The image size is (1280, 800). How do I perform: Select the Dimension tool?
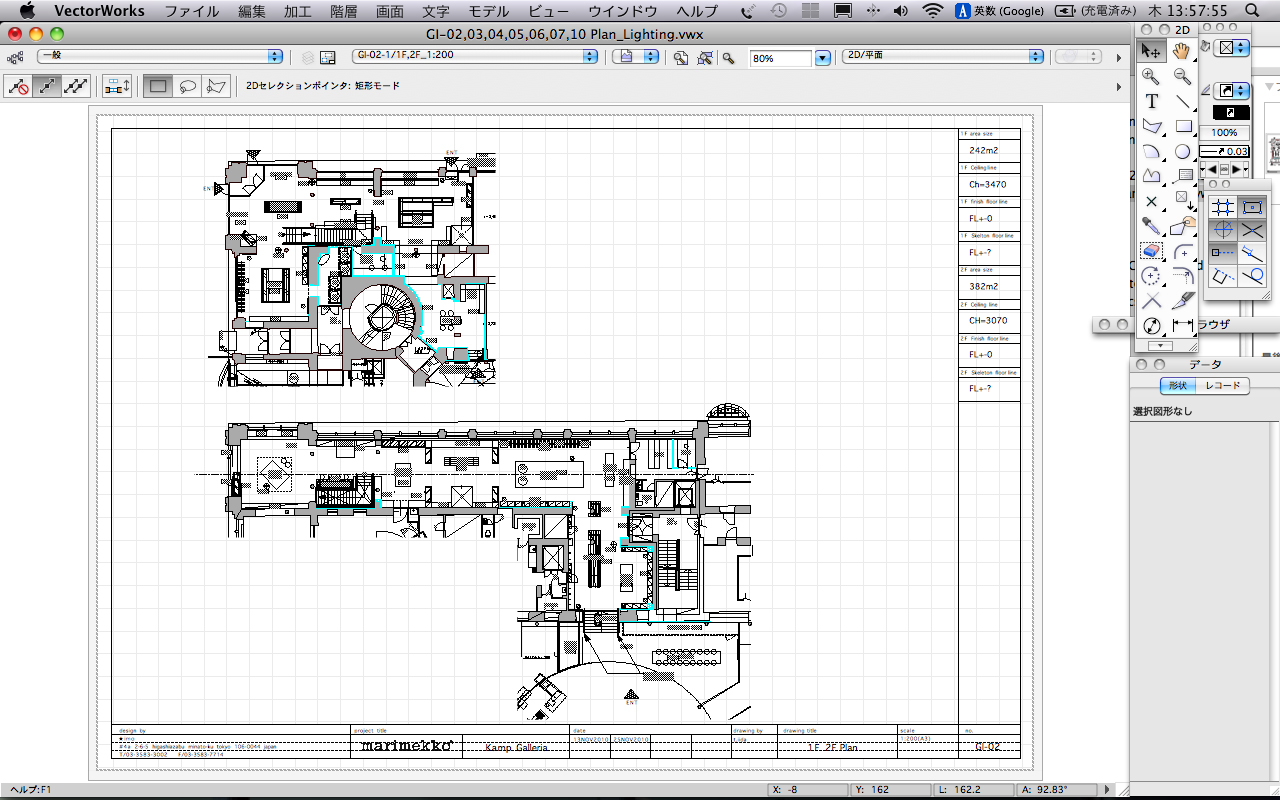coord(1183,326)
